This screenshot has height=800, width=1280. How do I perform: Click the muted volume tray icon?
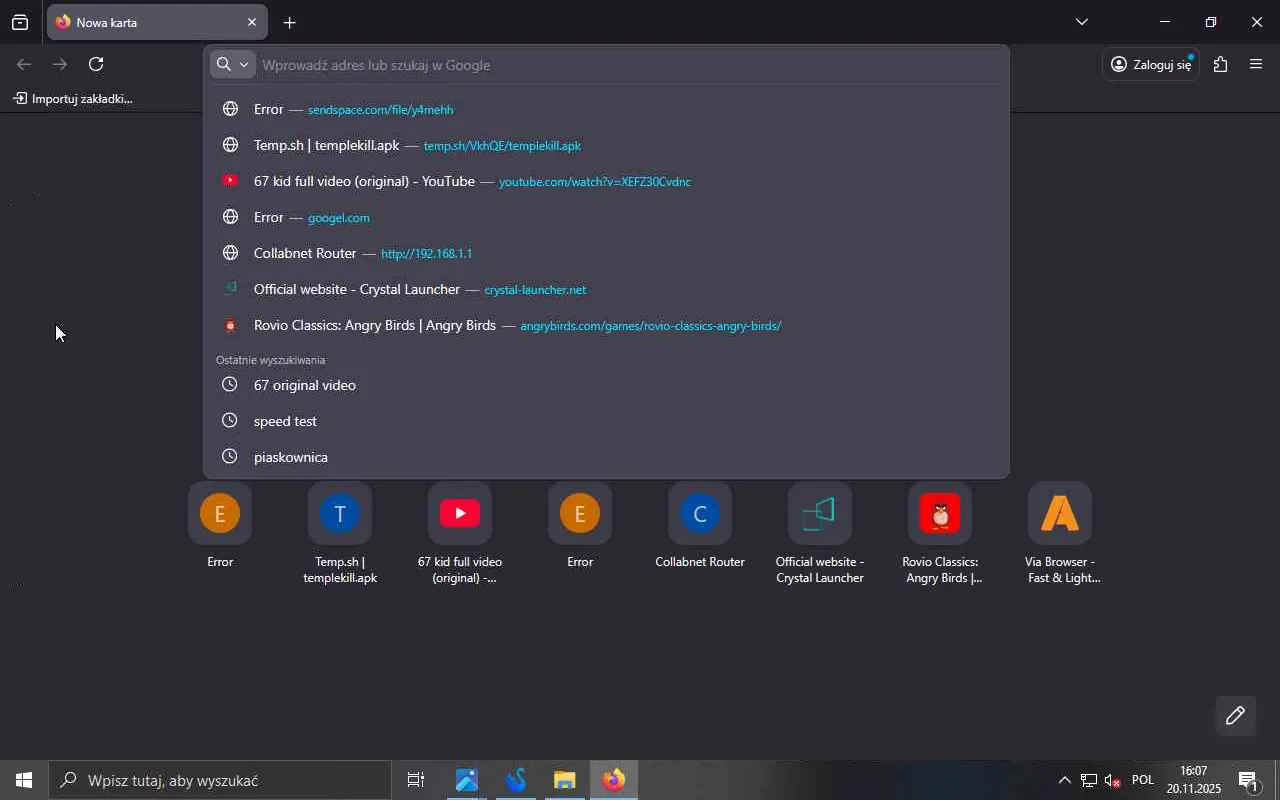coord(1112,780)
